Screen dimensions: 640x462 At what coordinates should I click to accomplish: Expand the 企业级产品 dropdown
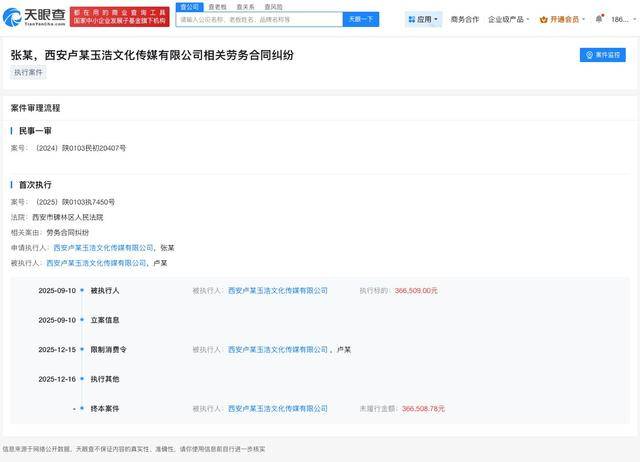pyautogui.click(x=509, y=19)
